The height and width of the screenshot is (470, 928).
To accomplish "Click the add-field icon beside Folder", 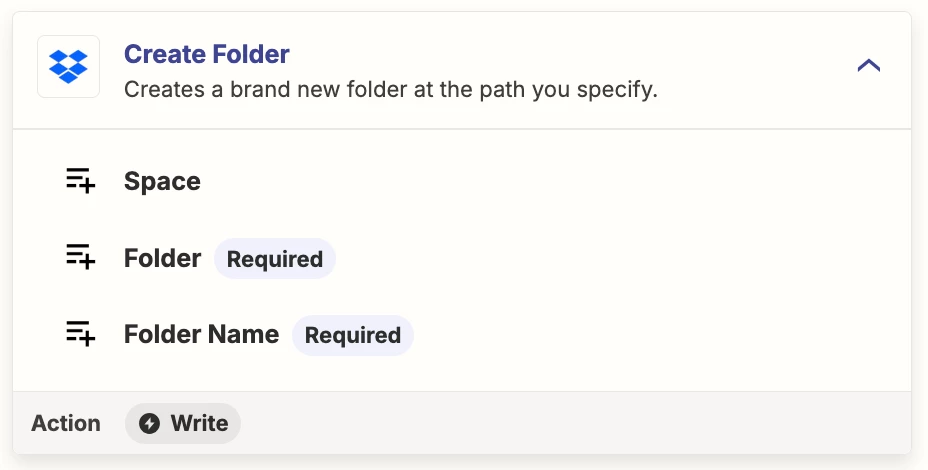I will click(80, 257).
